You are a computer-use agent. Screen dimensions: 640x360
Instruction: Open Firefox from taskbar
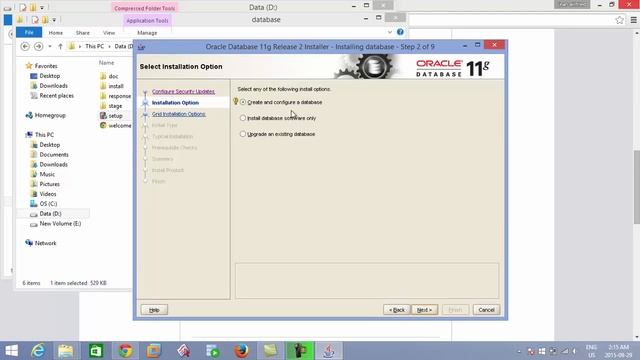(242, 351)
